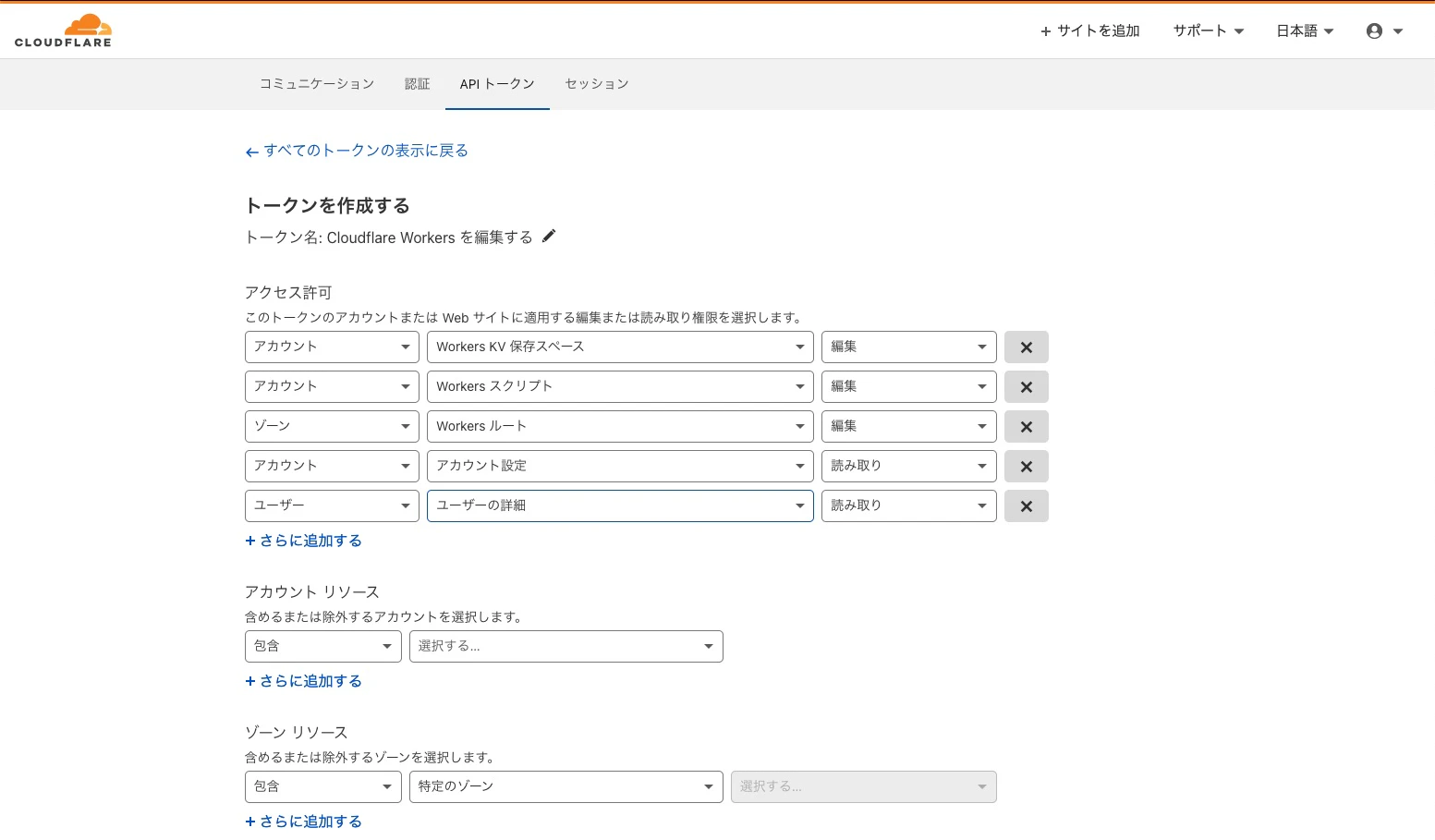Open the Workers ルート permission dropdown
This screenshot has width=1435, height=840.
[620, 427]
